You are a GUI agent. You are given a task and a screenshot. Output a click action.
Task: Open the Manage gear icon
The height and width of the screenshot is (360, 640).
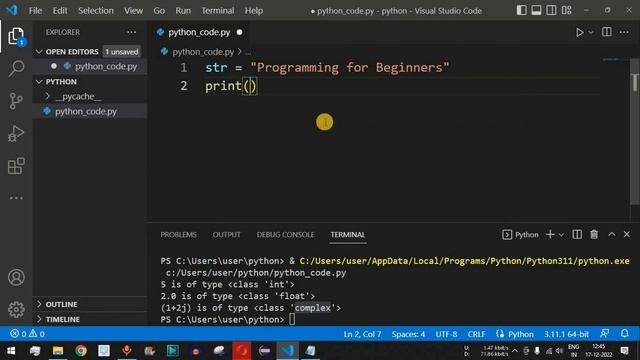pos(16,309)
